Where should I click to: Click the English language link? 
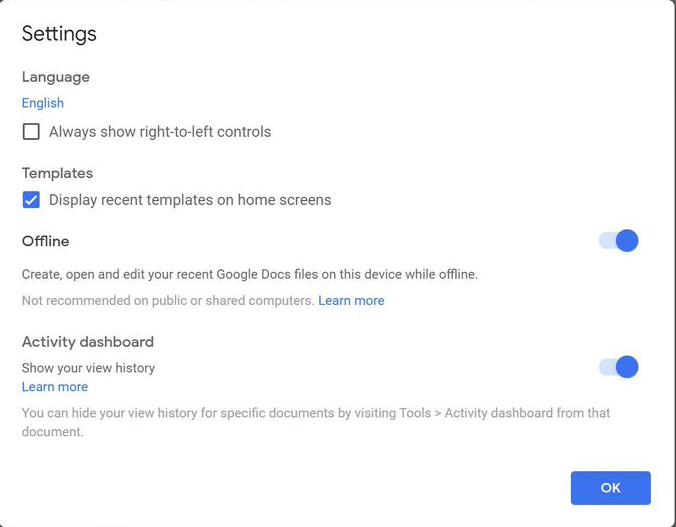point(43,103)
